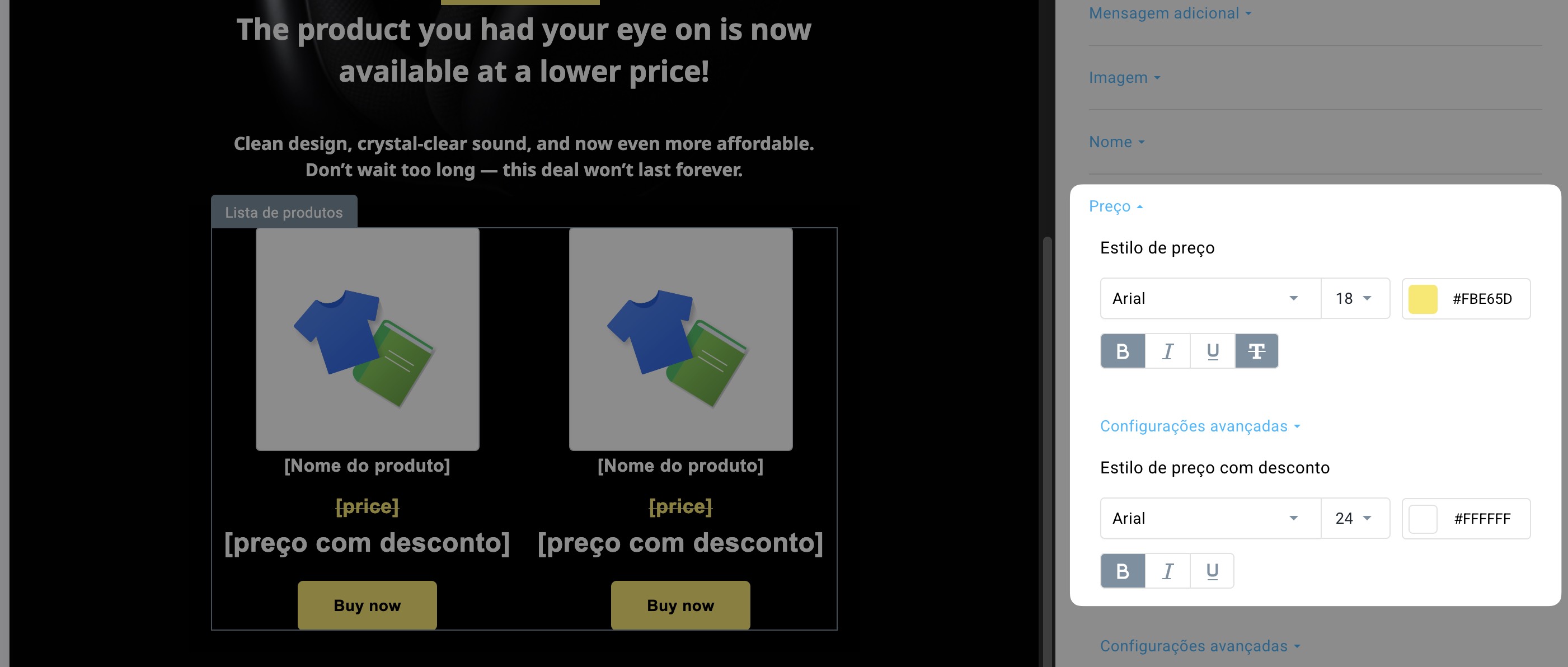This screenshot has height=667, width=1568.
Task: Open discounted price Arial font dropdown
Action: [1210, 518]
